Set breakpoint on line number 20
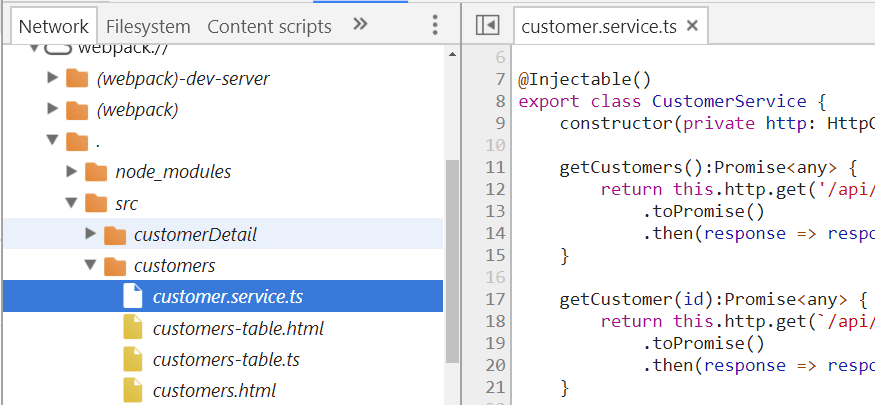 point(495,365)
